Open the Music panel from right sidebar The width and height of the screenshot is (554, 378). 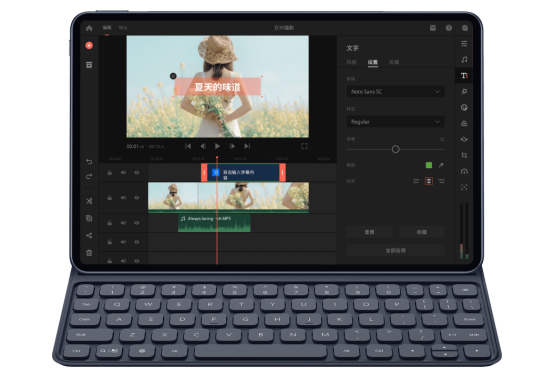click(x=464, y=60)
